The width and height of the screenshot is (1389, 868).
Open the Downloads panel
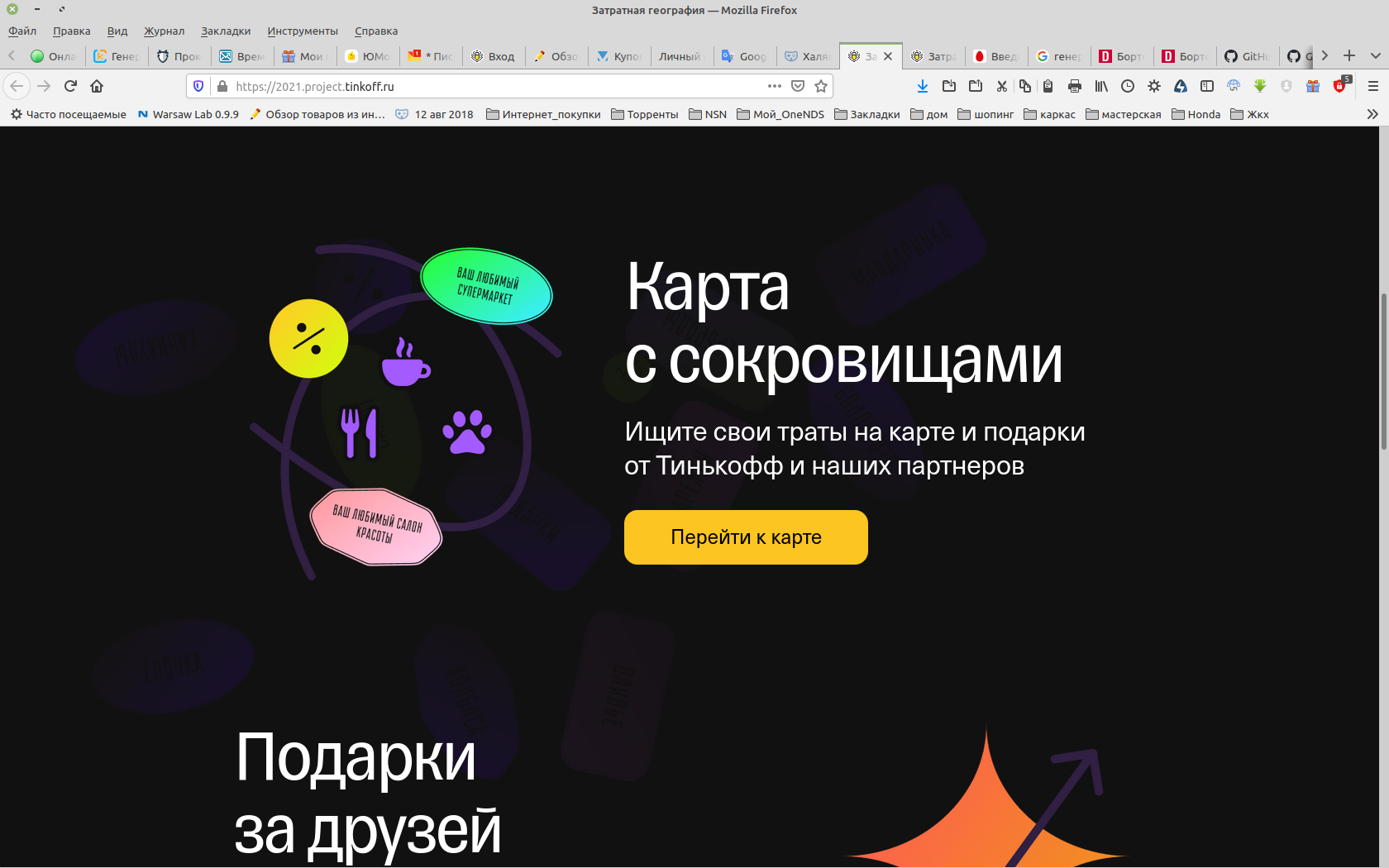(x=923, y=86)
